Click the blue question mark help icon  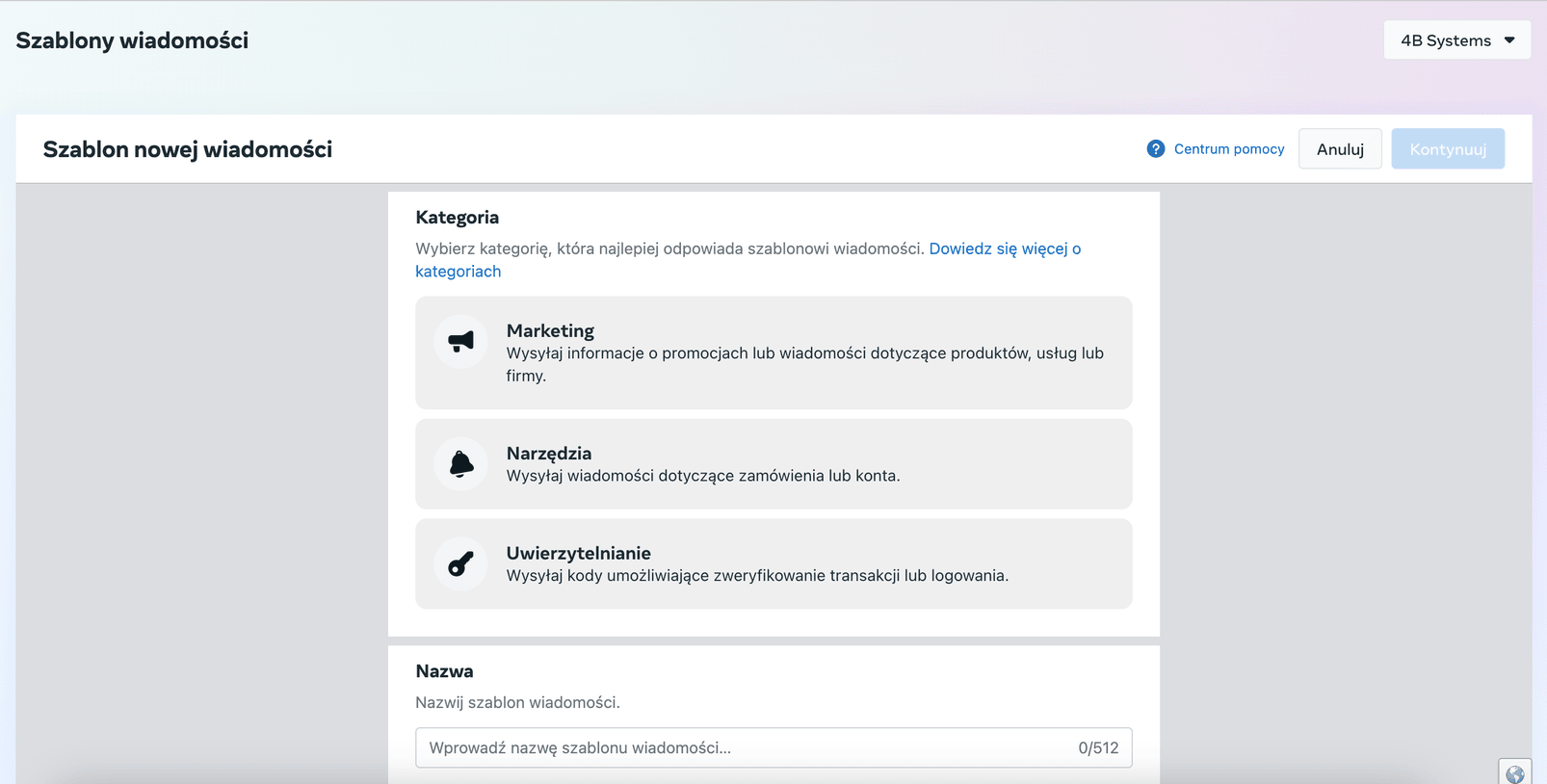1156,148
